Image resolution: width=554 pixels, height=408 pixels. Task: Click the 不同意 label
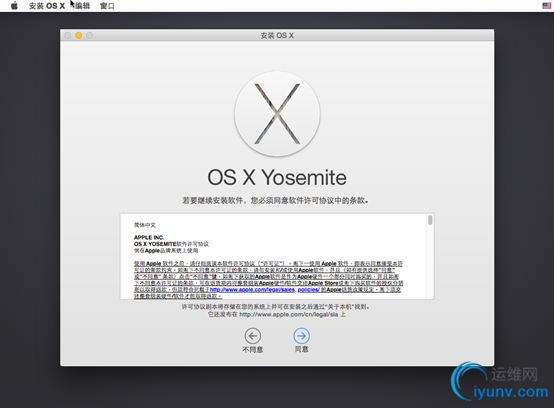click(x=253, y=350)
